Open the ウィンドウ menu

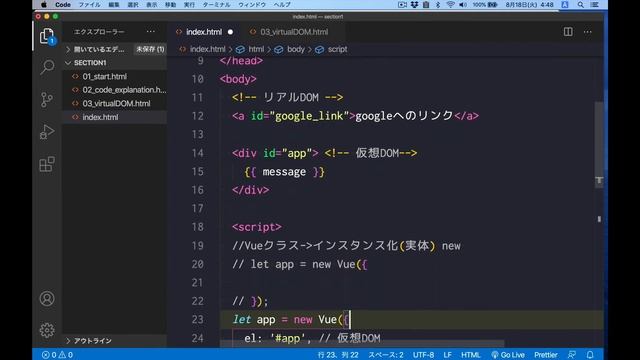(x=252, y=5)
